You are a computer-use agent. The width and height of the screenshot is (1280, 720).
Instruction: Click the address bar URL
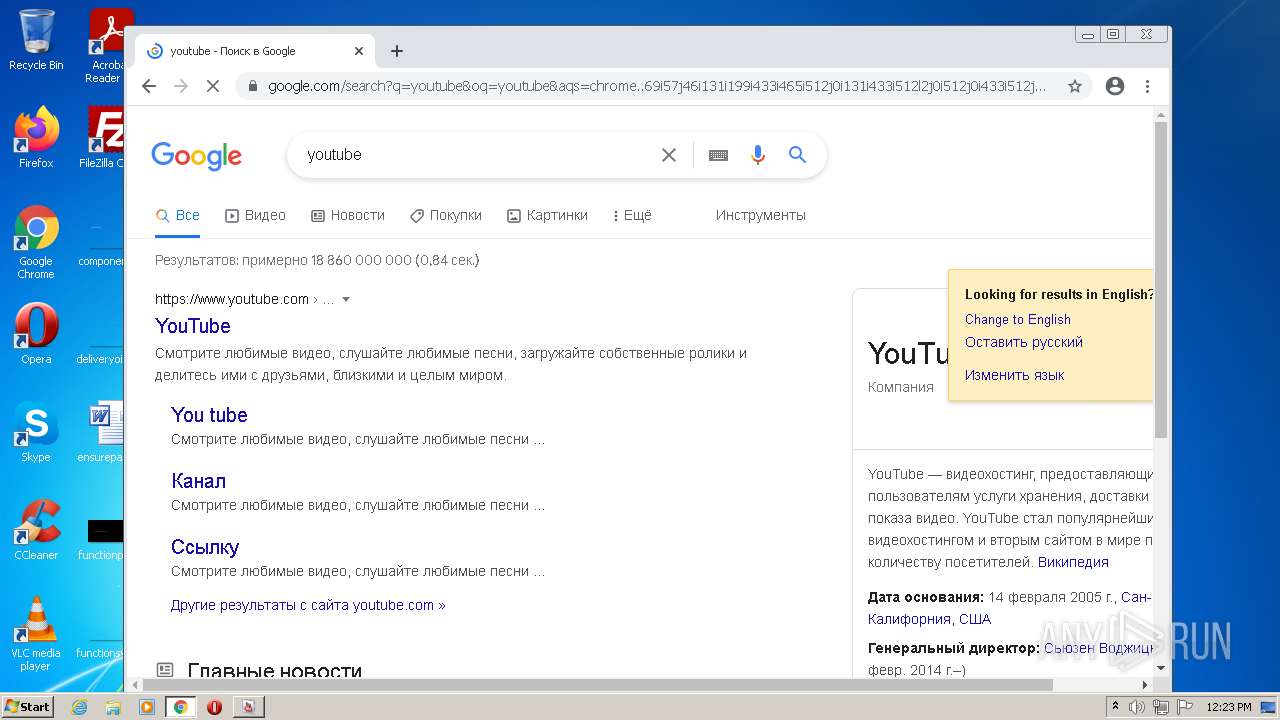[x=656, y=86]
